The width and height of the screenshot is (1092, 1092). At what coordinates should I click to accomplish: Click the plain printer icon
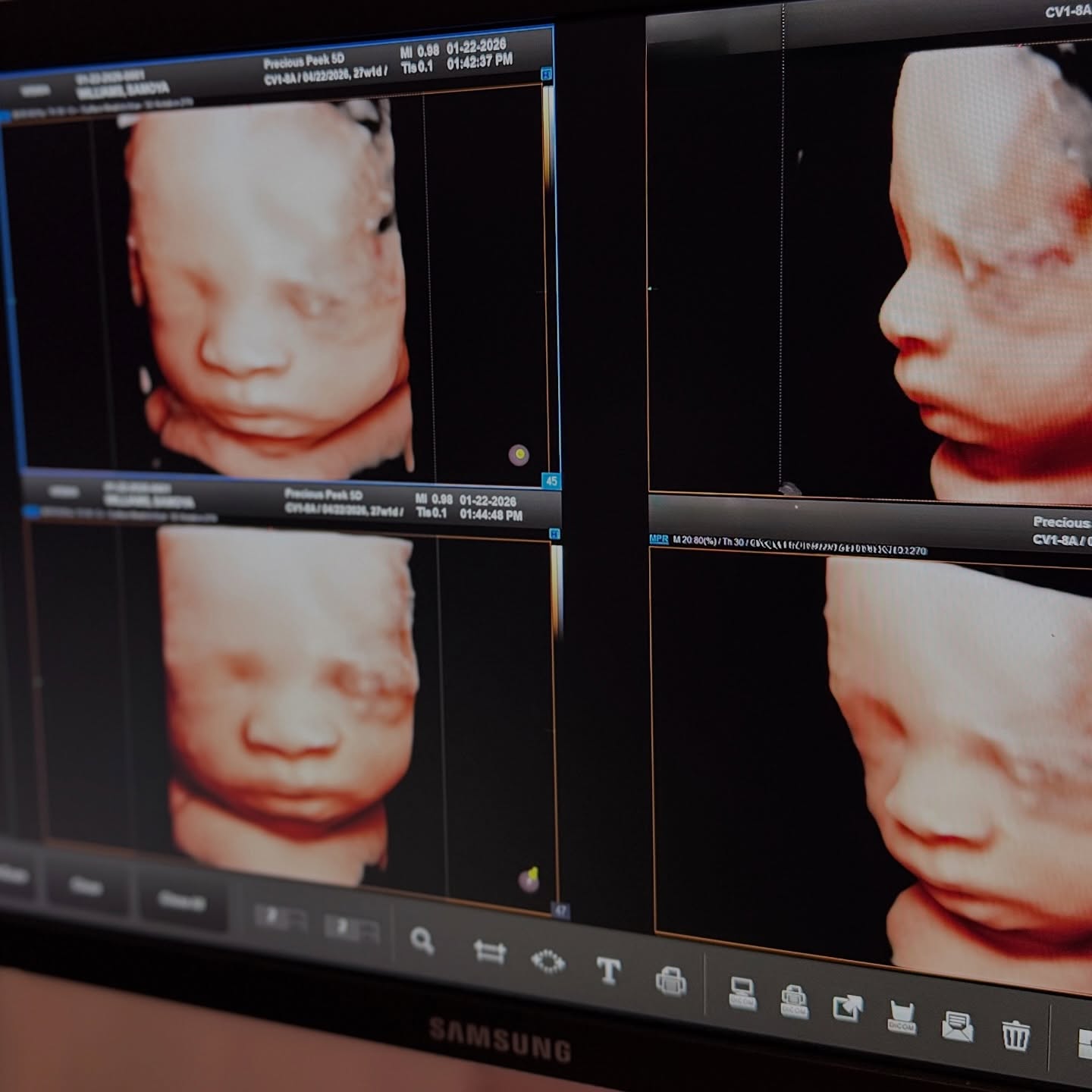click(x=670, y=982)
